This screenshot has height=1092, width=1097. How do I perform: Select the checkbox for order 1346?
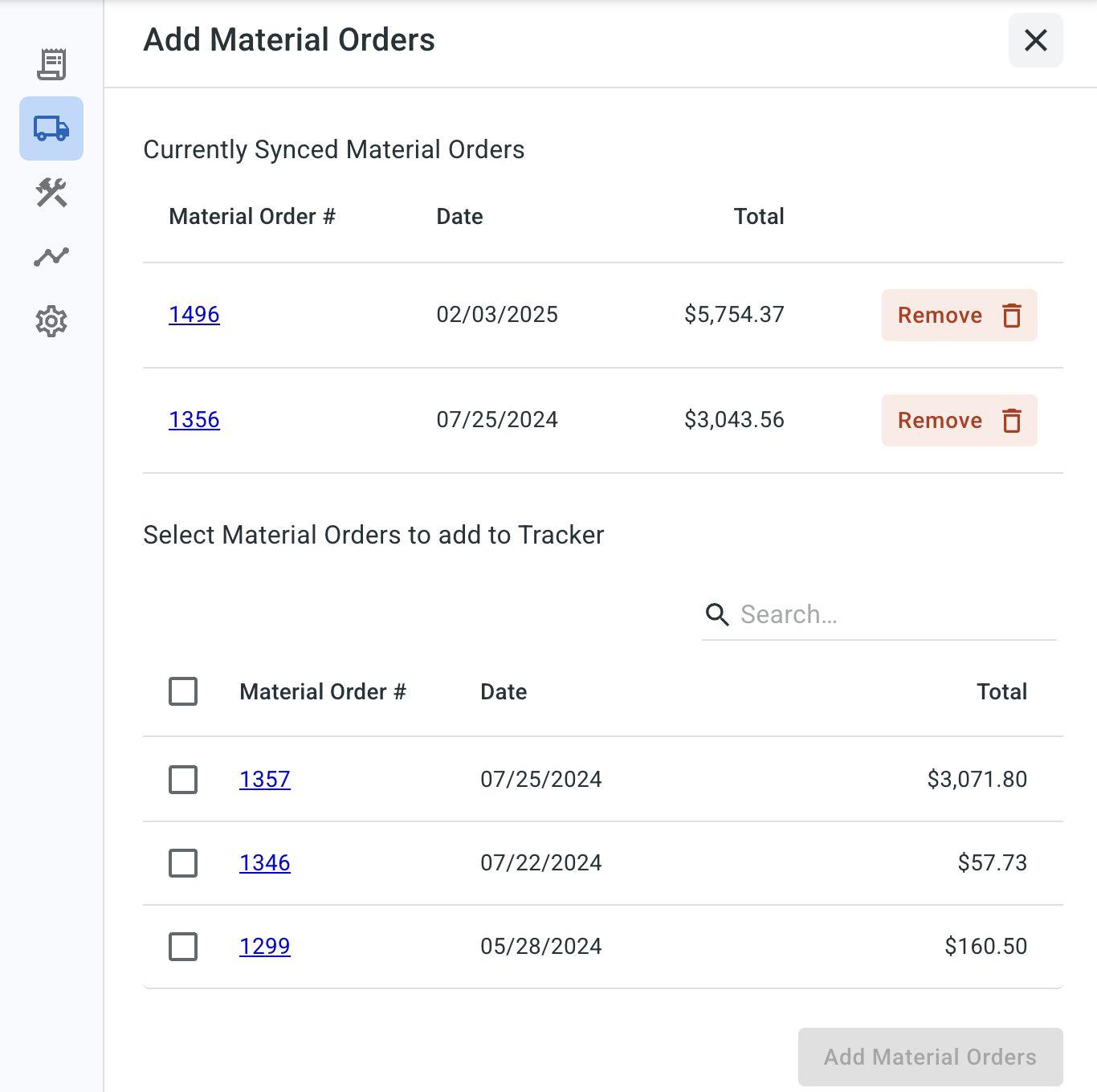point(183,863)
